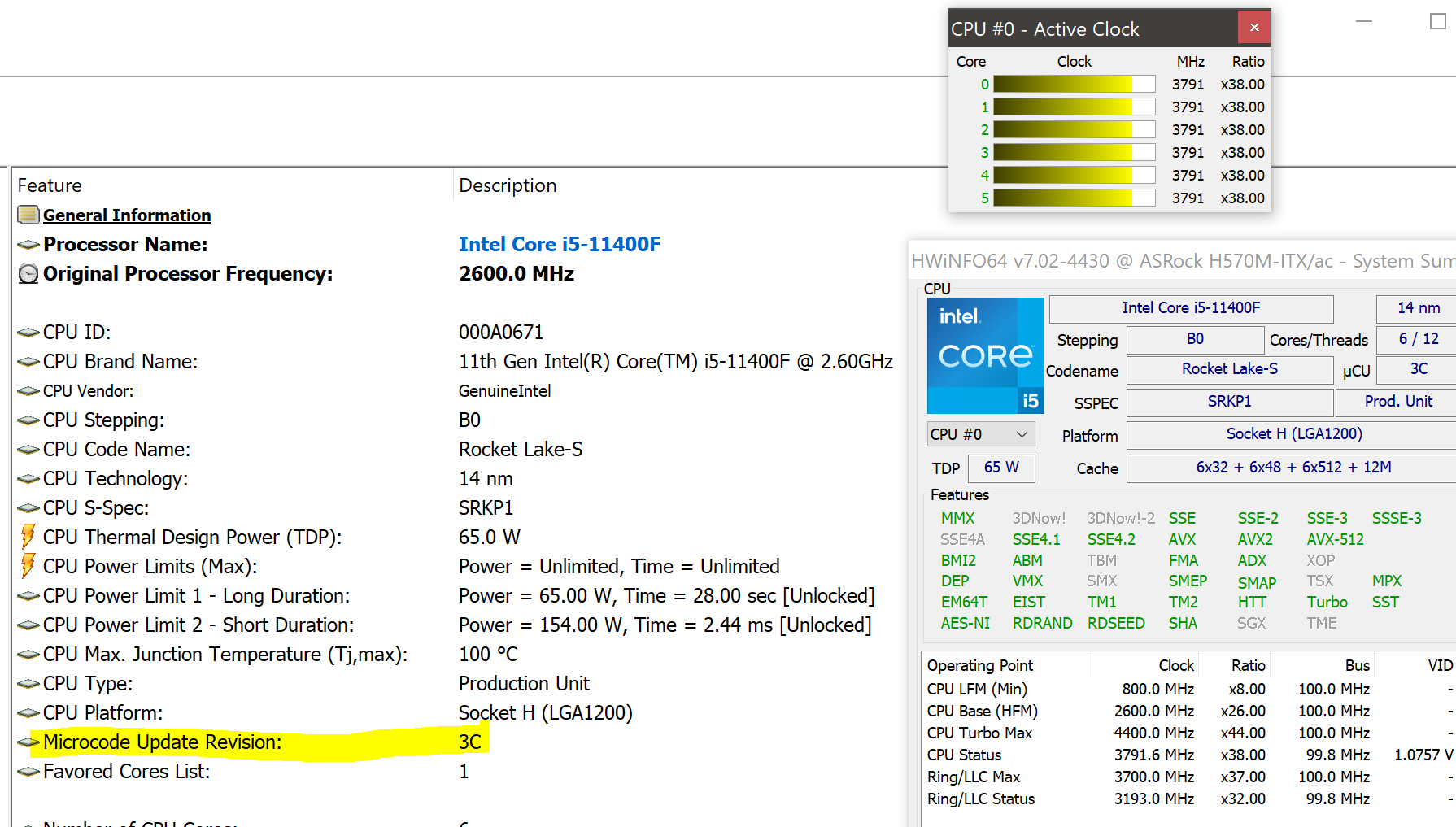Screen dimensions: 1456x827
Task: Select the Intel Core i5-11400F processor name value
Action: point(560,244)
